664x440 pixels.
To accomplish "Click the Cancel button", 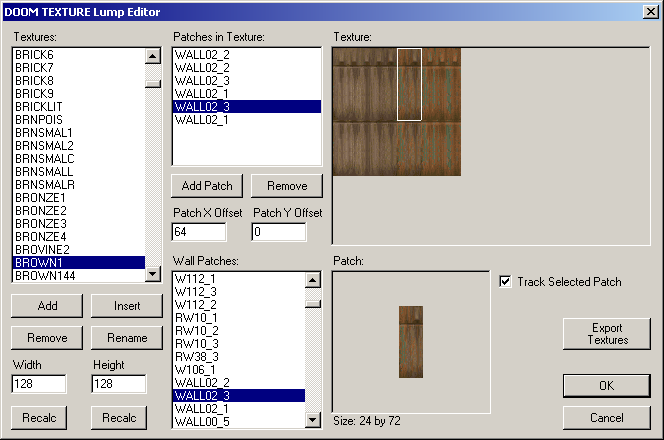I will click(607, 418).
